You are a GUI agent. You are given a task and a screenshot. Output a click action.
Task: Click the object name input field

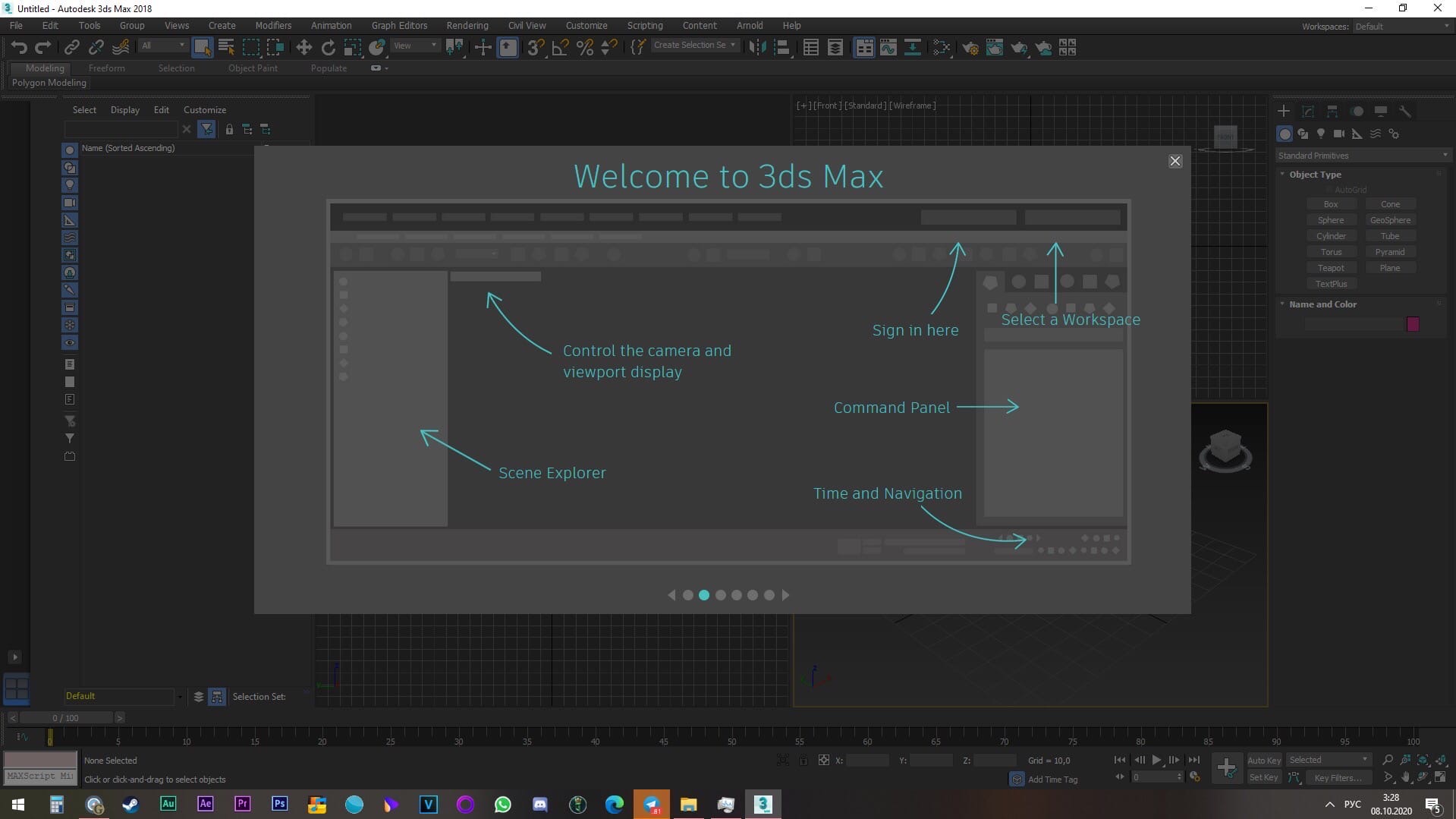tap(1354, 324)
